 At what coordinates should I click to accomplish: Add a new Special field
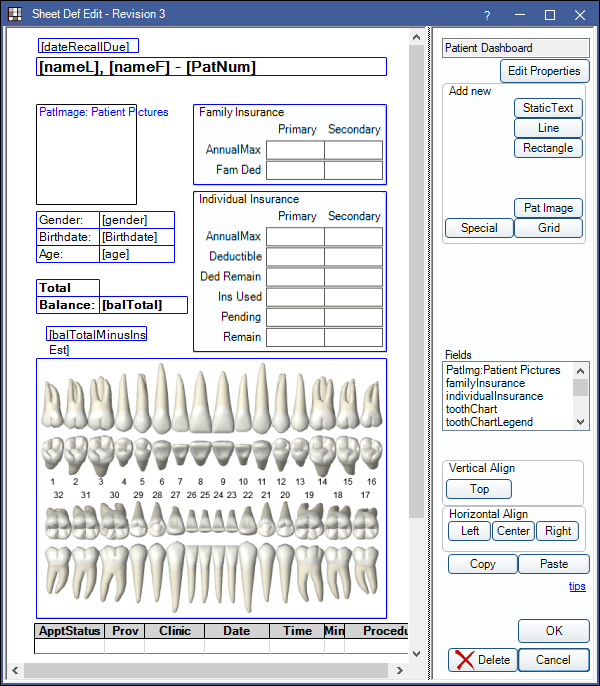[x=479, y=228]
